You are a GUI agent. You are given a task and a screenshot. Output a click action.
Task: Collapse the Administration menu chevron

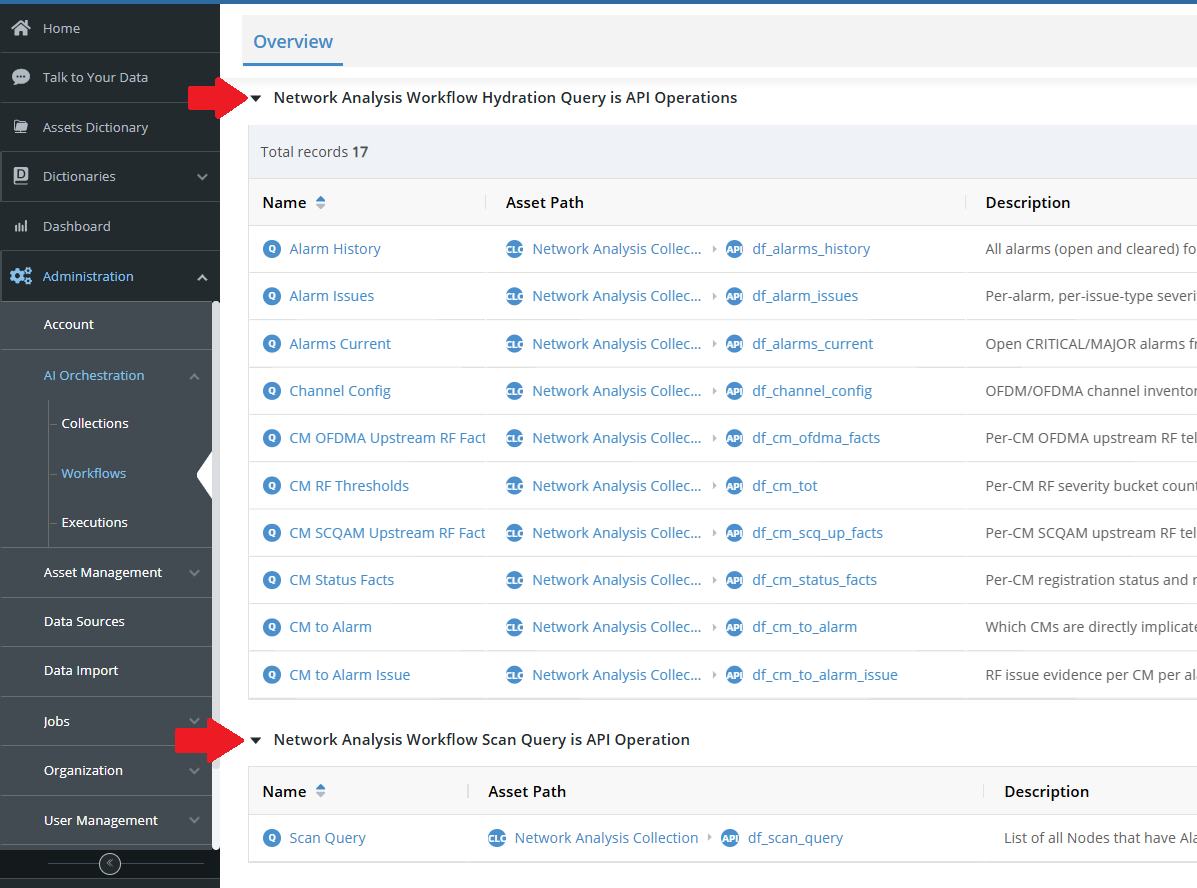pos(202,276)
